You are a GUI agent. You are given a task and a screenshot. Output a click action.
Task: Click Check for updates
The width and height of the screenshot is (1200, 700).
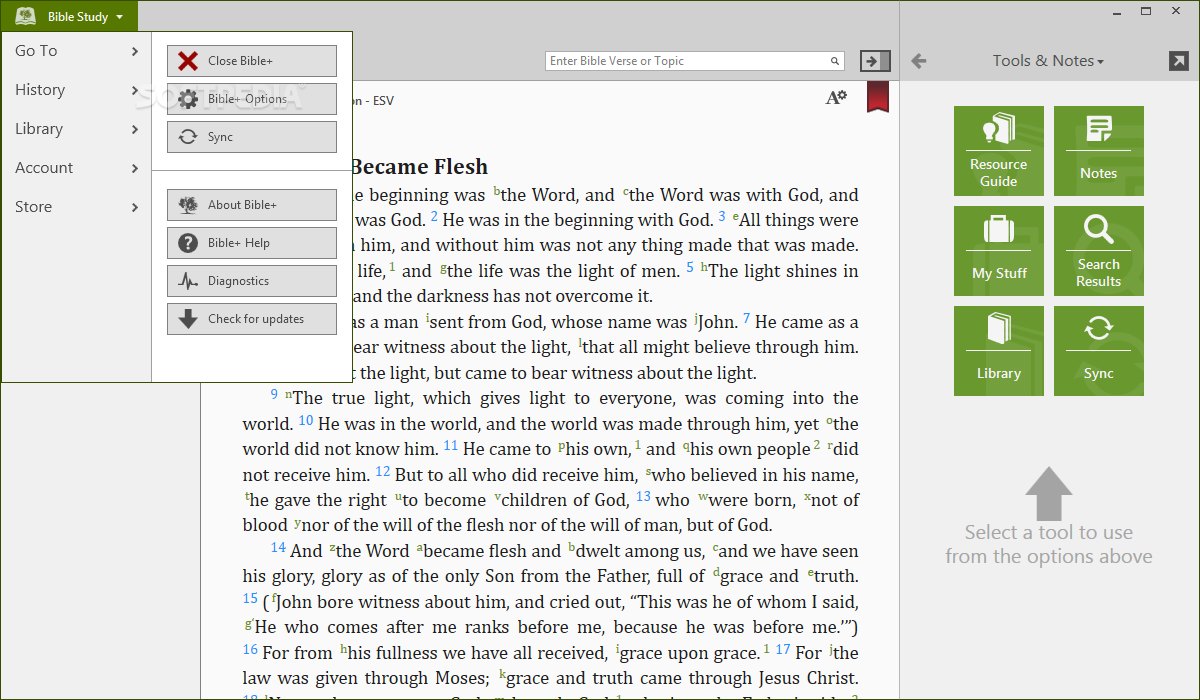point(252,319)
